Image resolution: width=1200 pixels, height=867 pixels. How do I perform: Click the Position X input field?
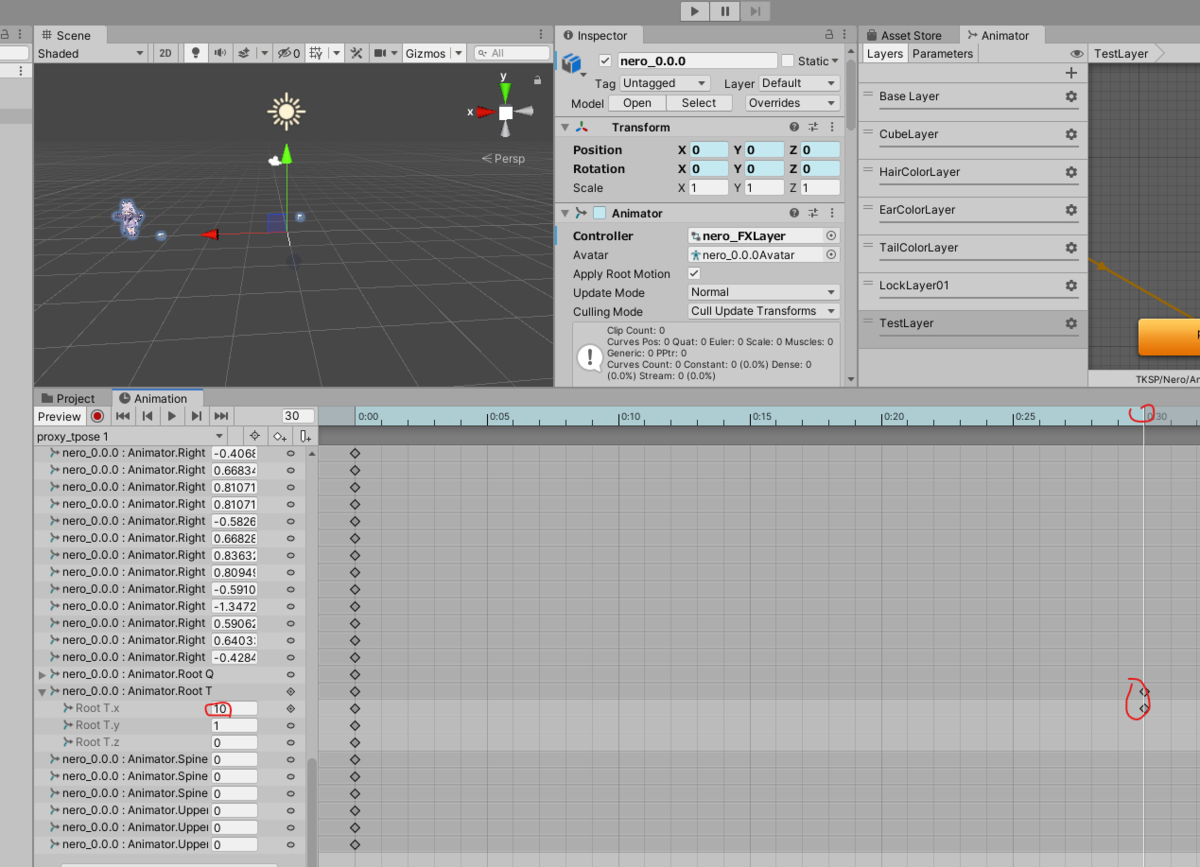pos(708,150)
